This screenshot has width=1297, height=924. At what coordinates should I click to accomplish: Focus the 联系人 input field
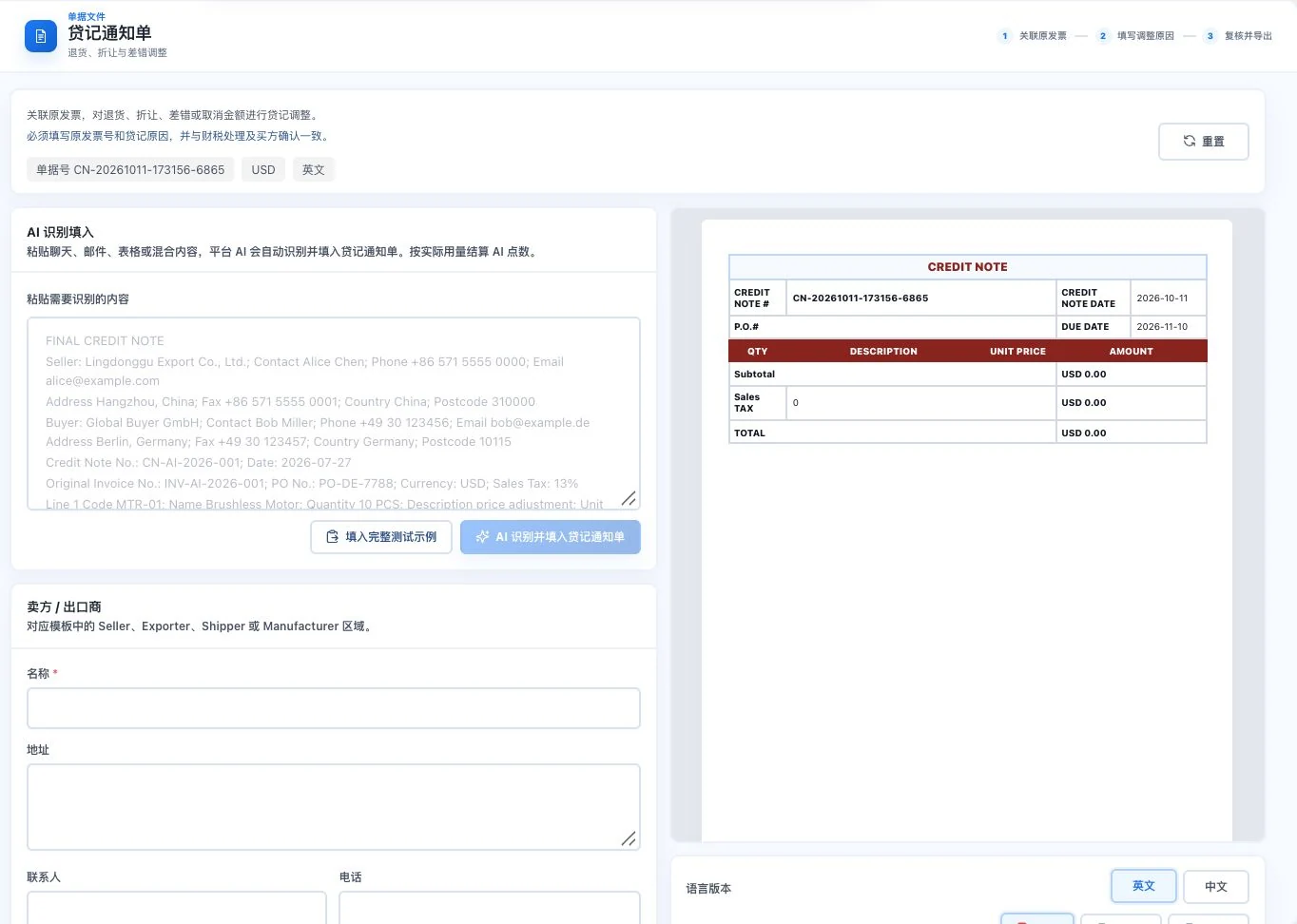pos(177,908)
